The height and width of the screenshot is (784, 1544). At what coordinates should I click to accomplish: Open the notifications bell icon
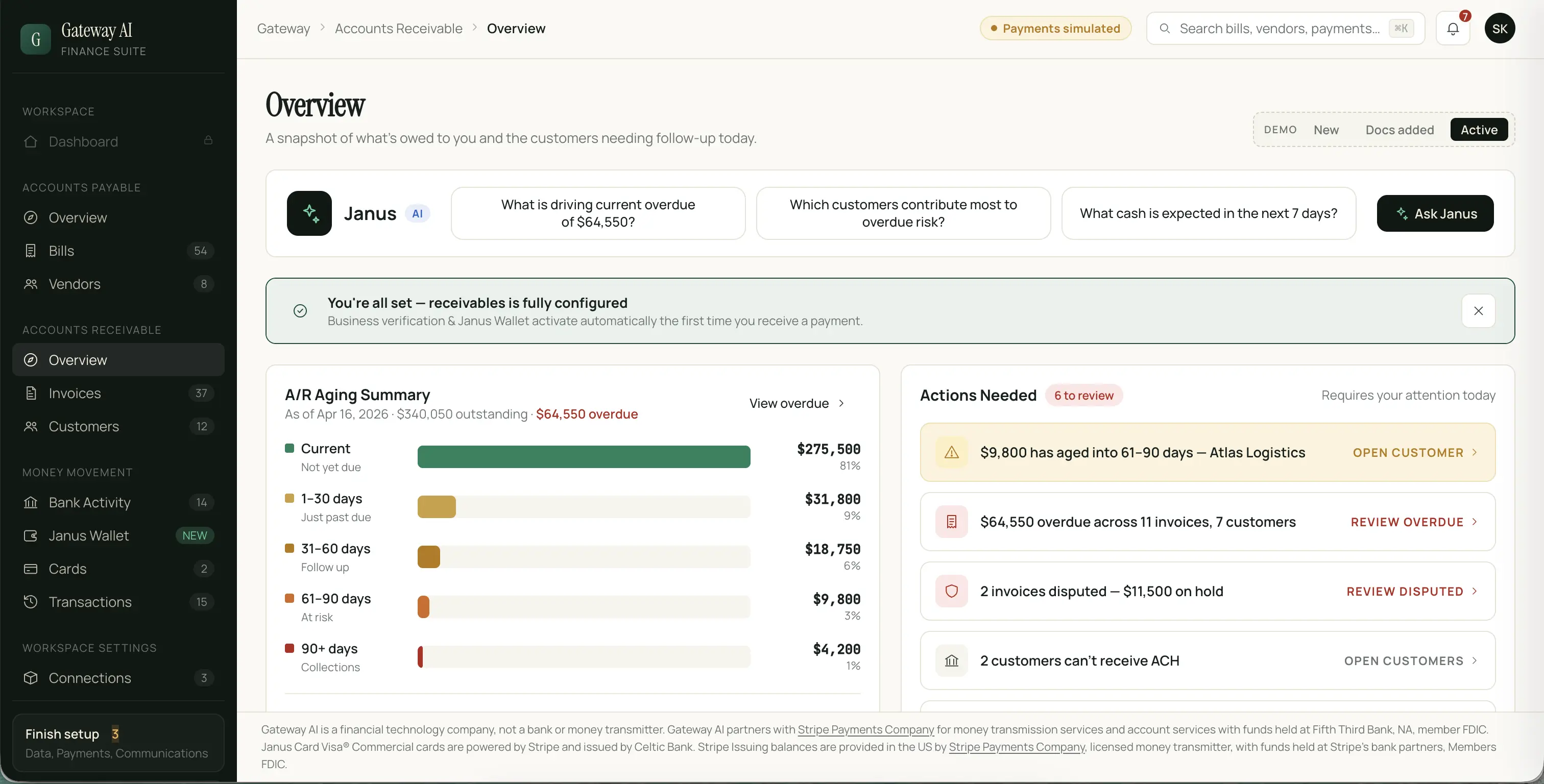(x=1453, y=28)
